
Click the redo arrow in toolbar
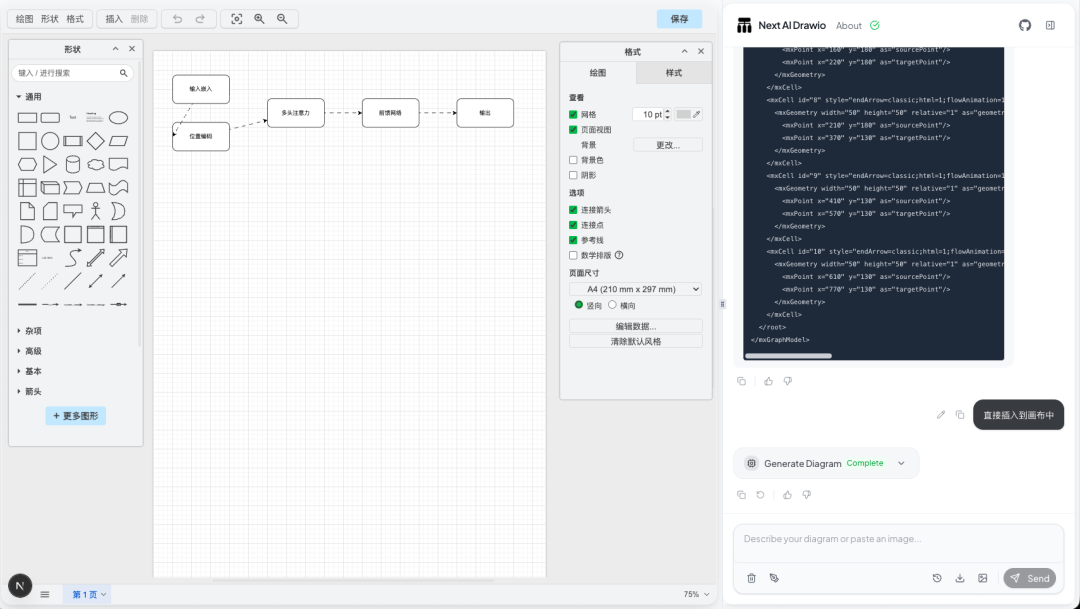pos(200,19)
